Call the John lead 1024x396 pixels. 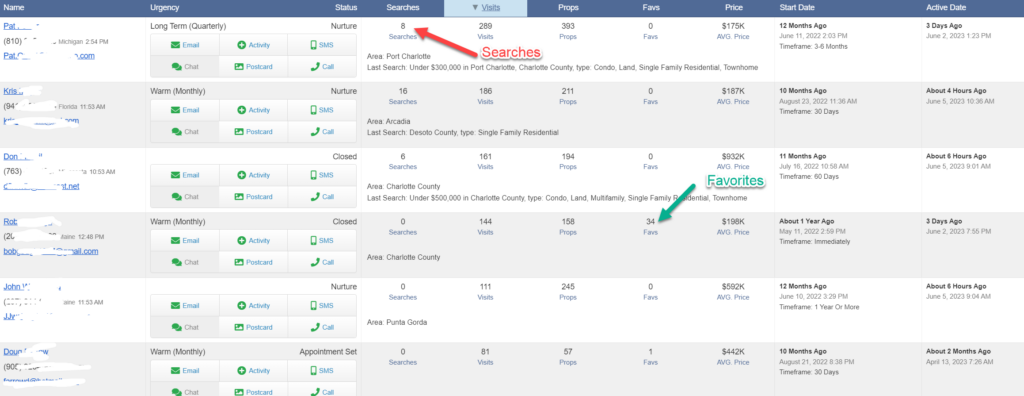[322, 327]
